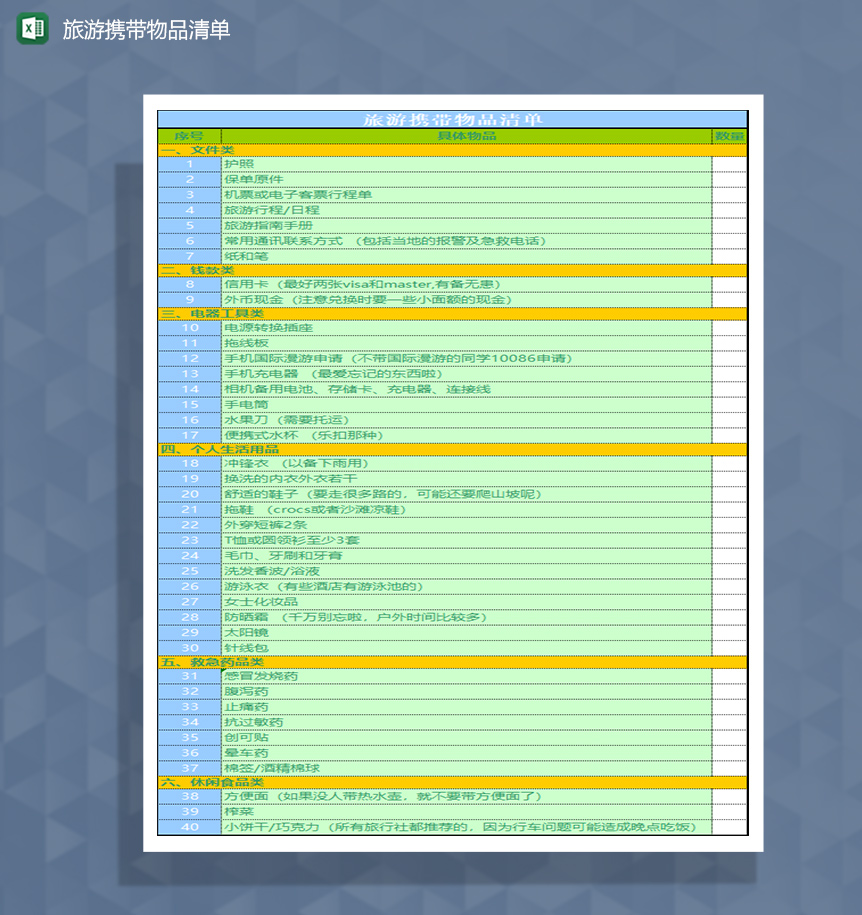Select the serial number 20 cell
This screenshot has height=915, width=862.
[189, 494]
